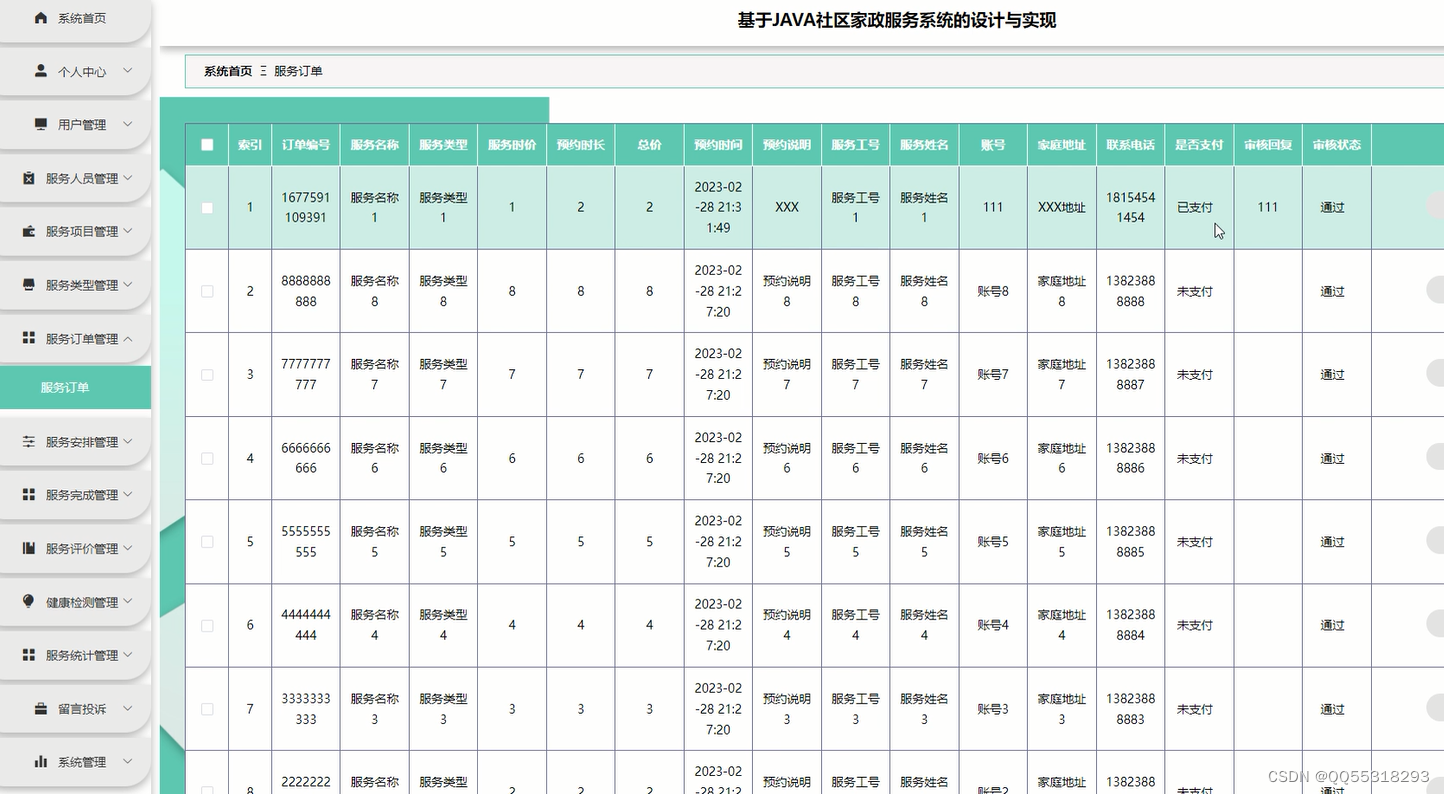Viewport: 1444px width, 794px height.
Task: Click the 联系电话 column header
Action: pos(1130,145)
